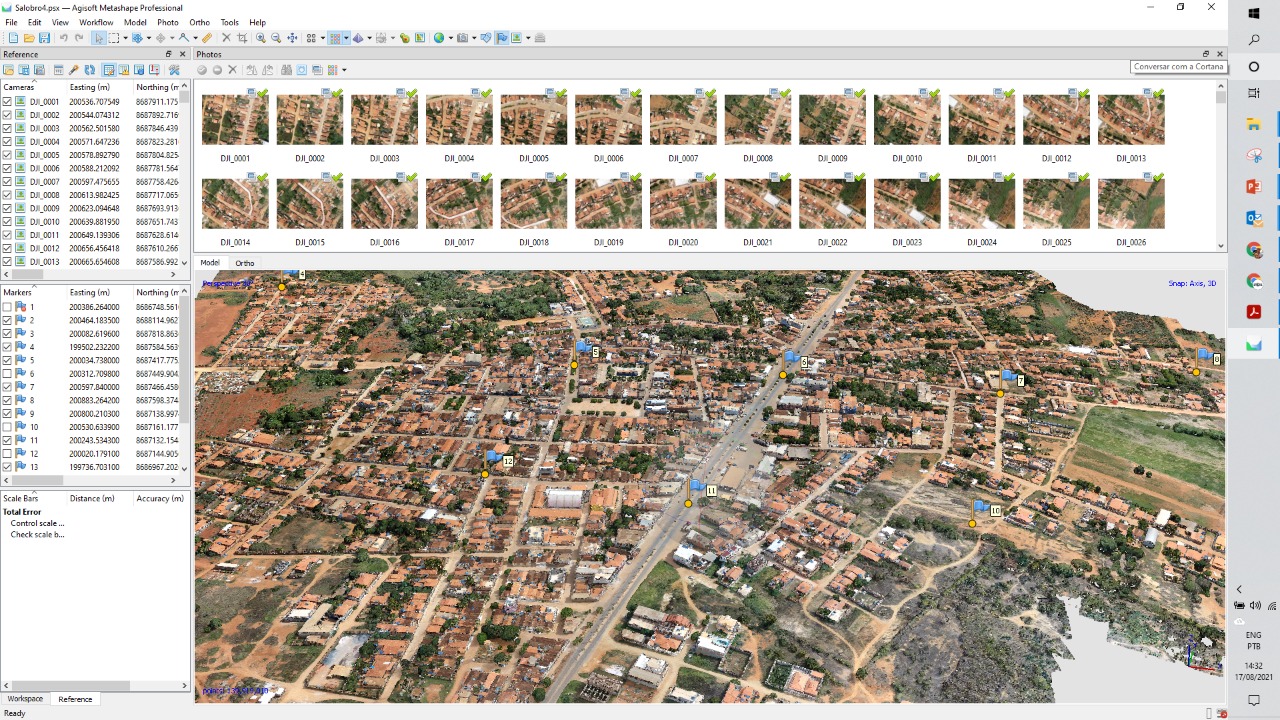
Task: Open the Model menu
Action: tap(135, 22)
